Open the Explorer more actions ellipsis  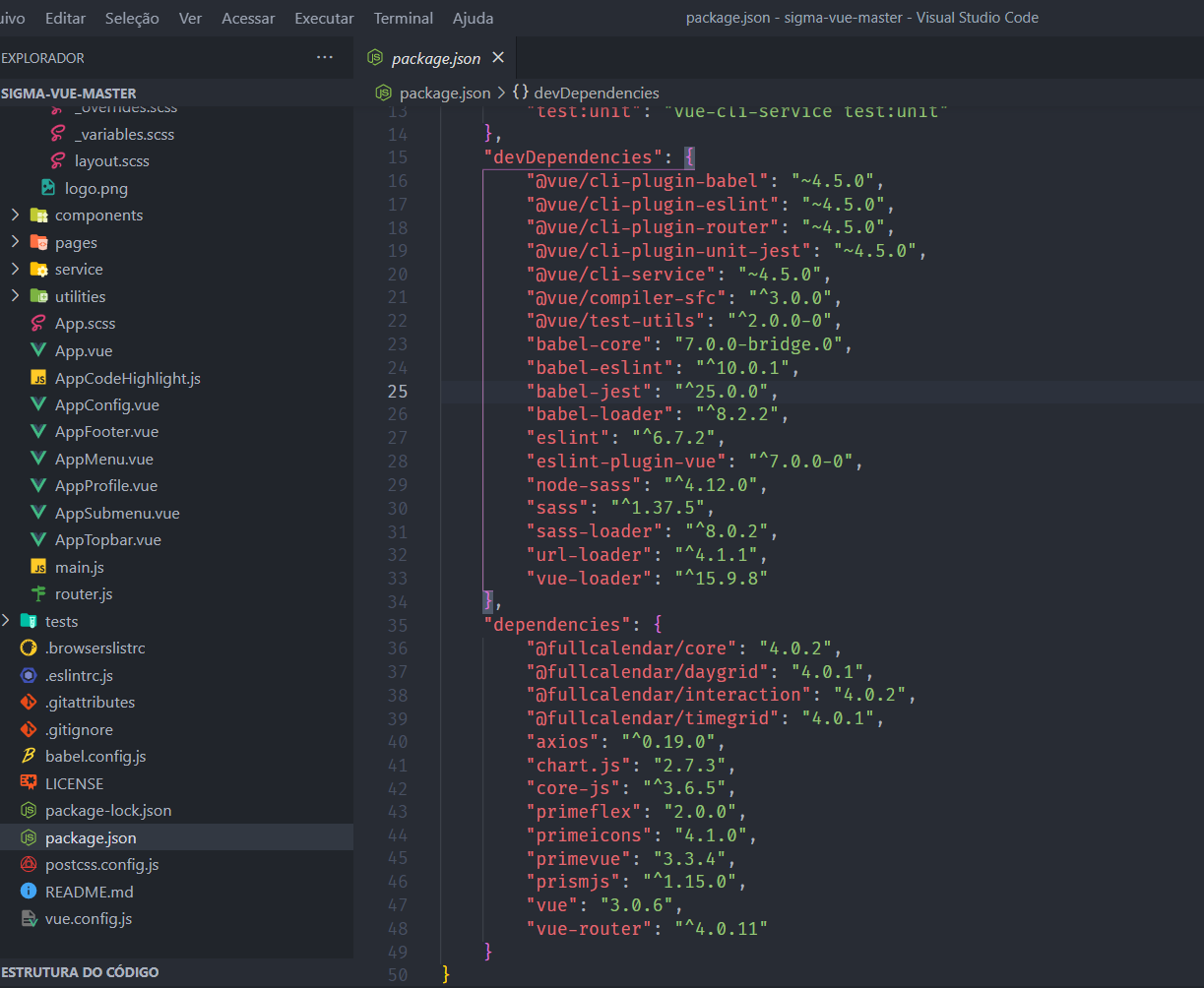click(x=325, y=58)
